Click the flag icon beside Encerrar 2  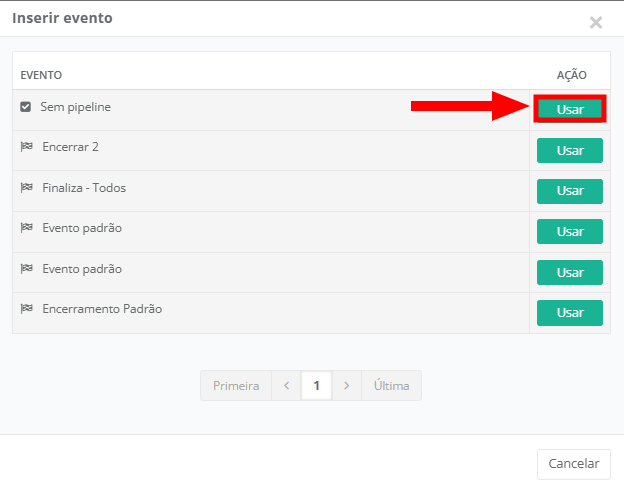(x=27, y=147)
